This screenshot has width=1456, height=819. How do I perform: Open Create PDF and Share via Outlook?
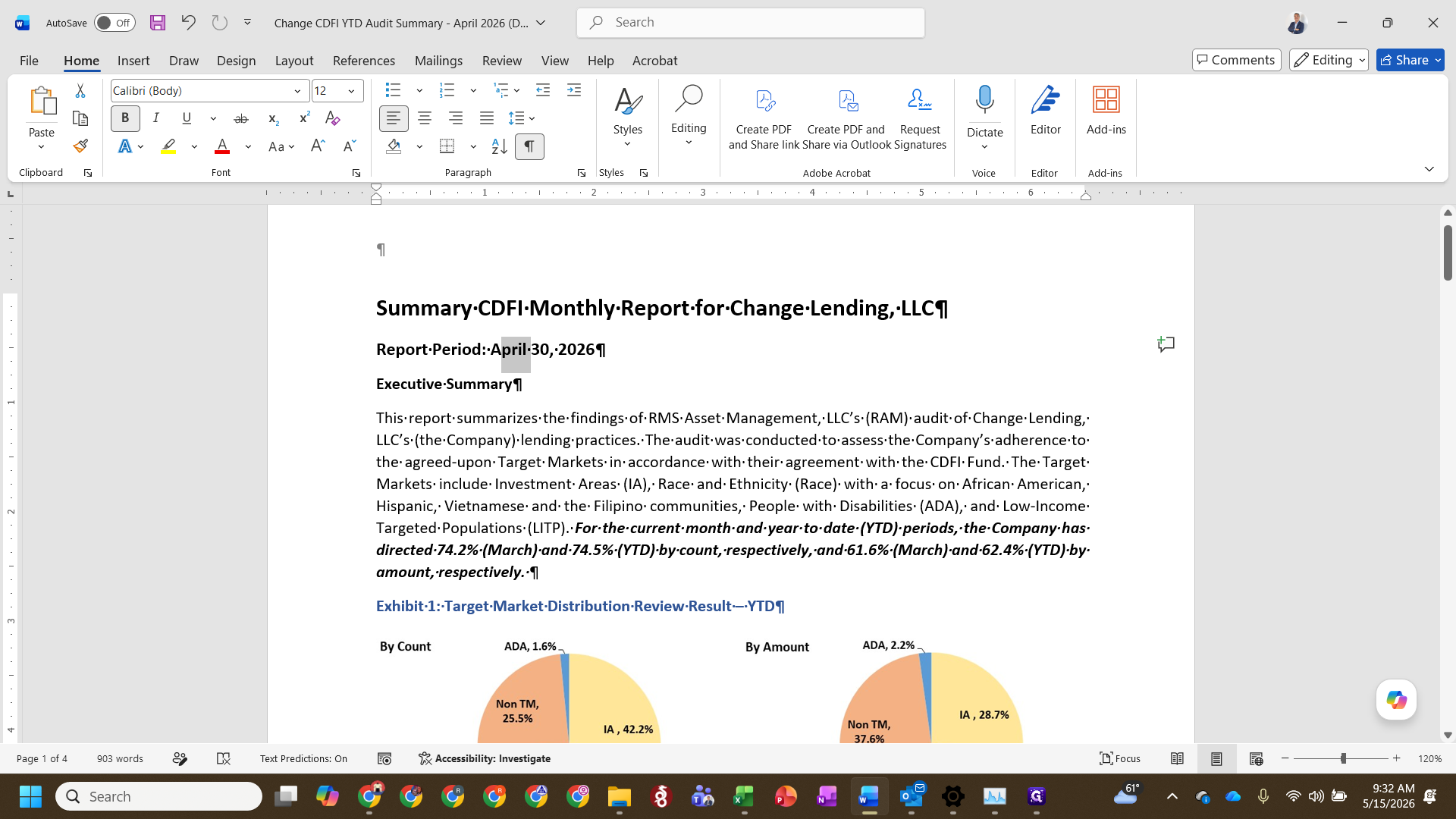point(846,118)
